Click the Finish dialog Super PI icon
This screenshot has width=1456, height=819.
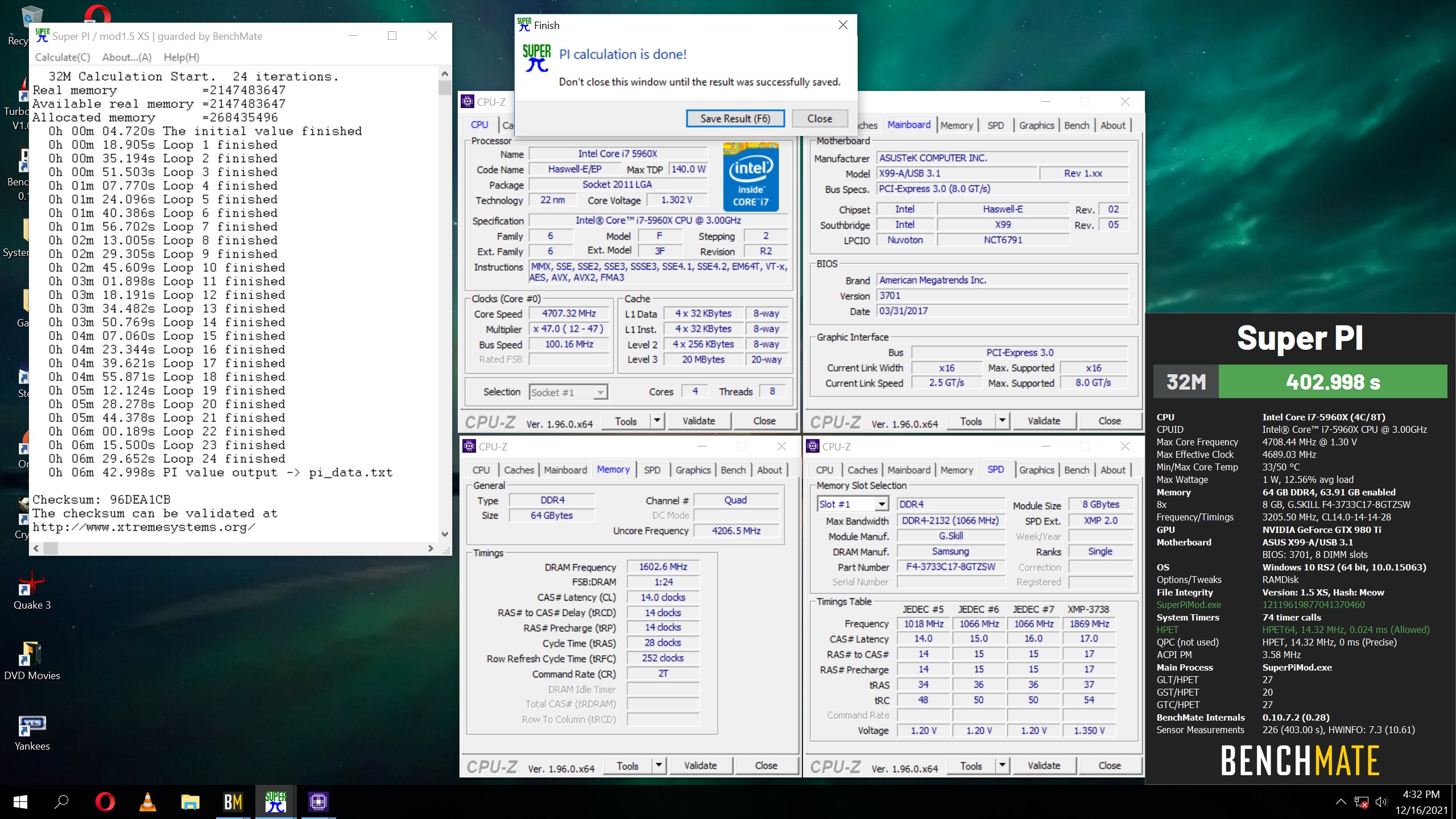point(536,58)
